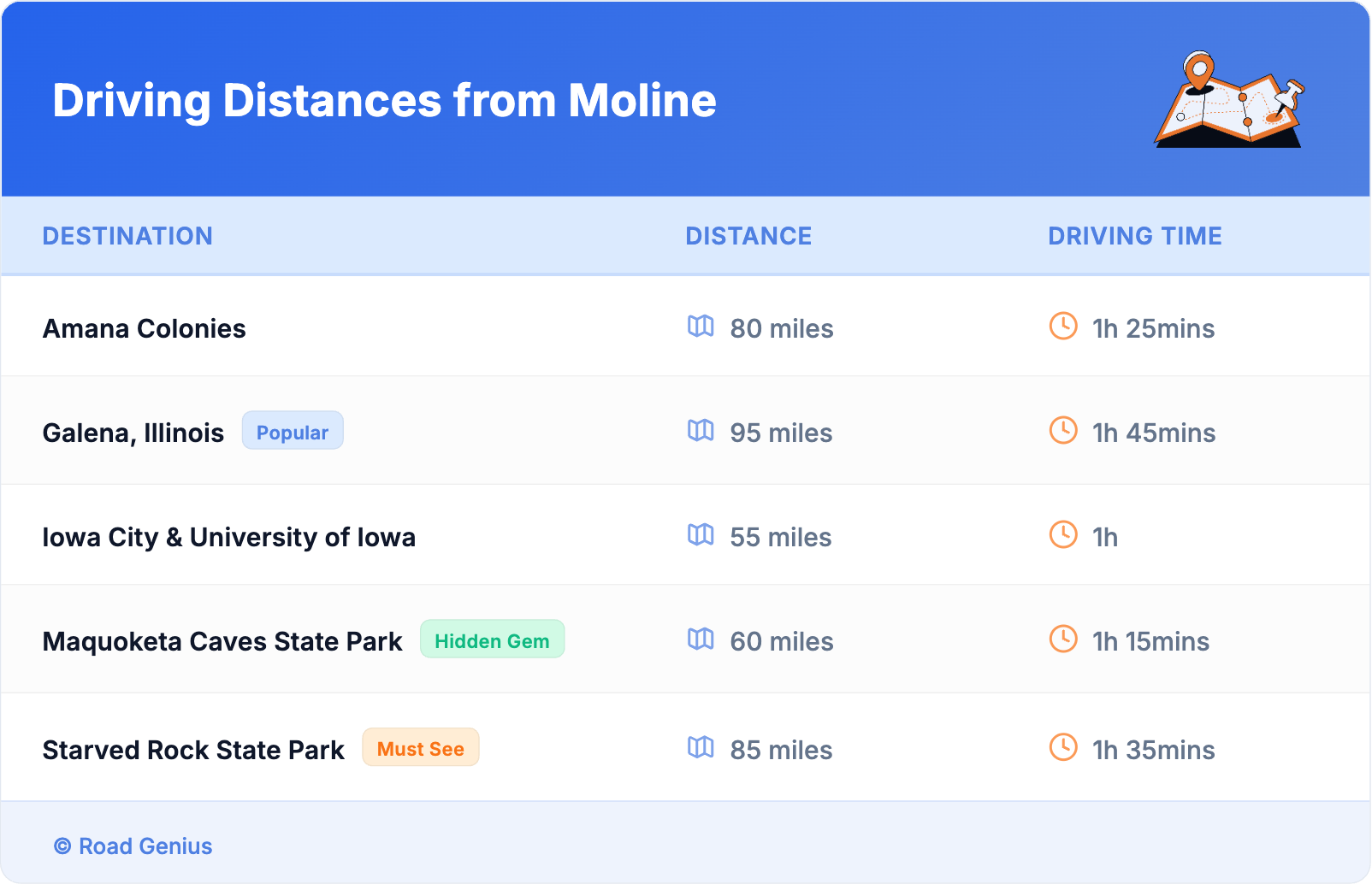The height and width of the screenshot is (884, 1372).
Task: Click the Distance column header
Action: tap(748, 236)
